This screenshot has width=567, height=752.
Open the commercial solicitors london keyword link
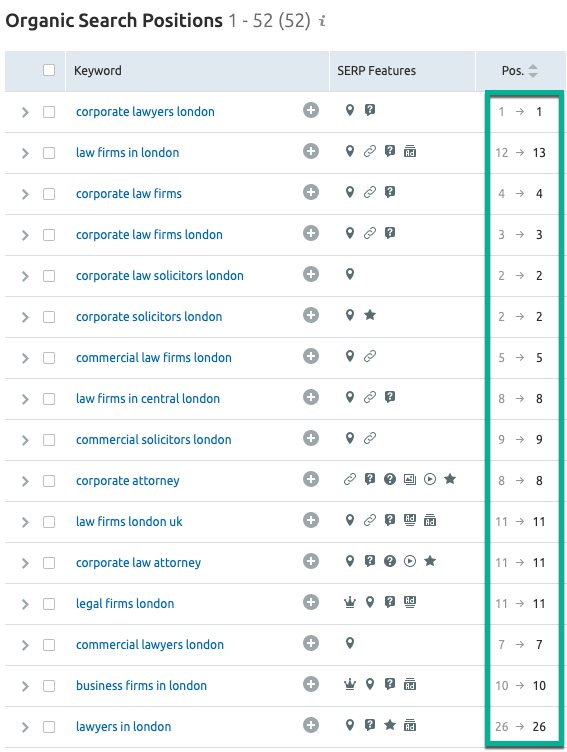[x=154, y=440]
